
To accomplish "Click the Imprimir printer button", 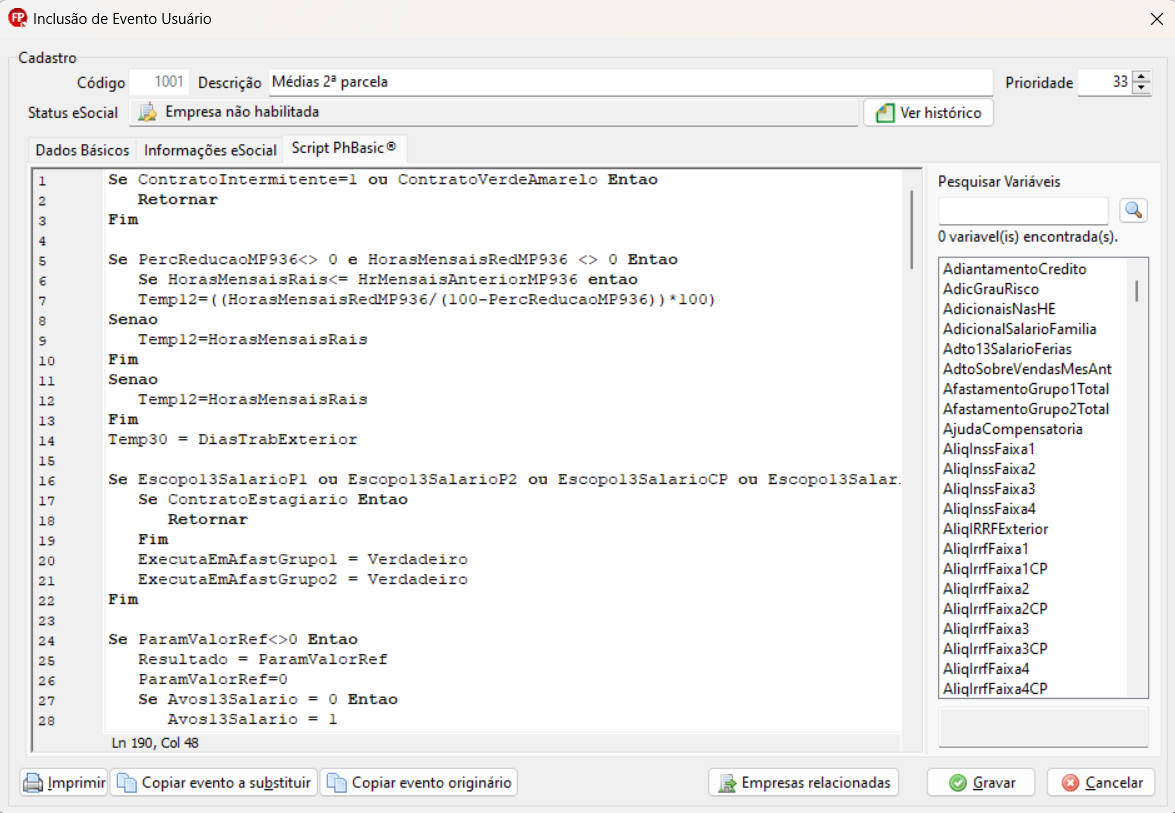I will click(65, 782).
